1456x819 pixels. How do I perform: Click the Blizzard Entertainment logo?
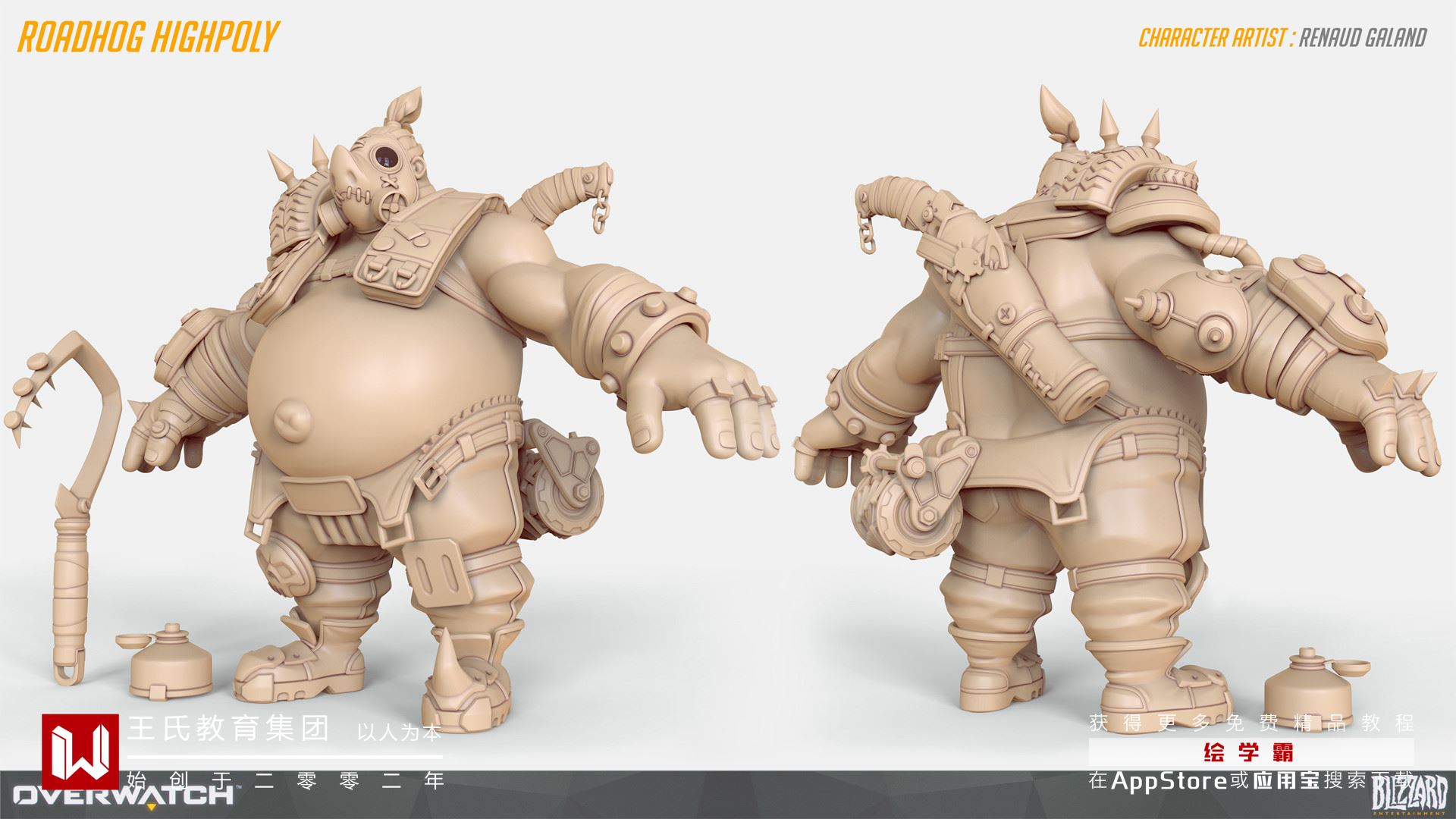coord(1409,798)
